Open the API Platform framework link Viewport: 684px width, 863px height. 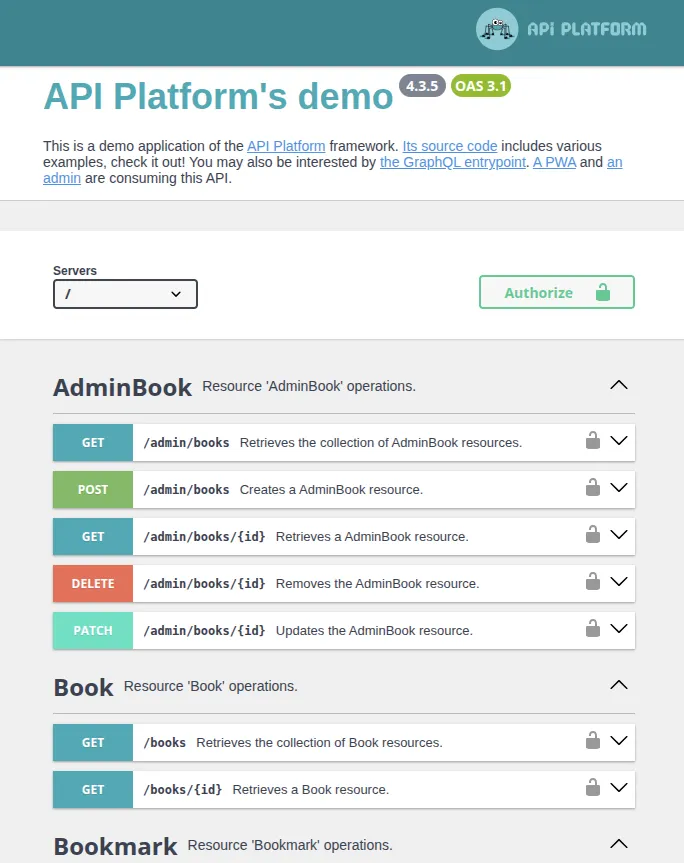tap(286, 146)
